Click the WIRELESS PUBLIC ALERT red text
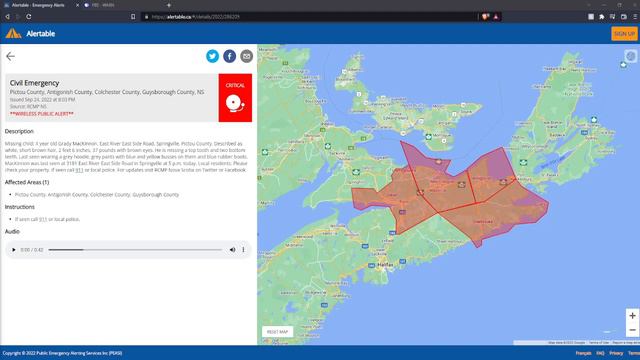The width and height of the screenshot is (640, 360). (x=42, y=114)
